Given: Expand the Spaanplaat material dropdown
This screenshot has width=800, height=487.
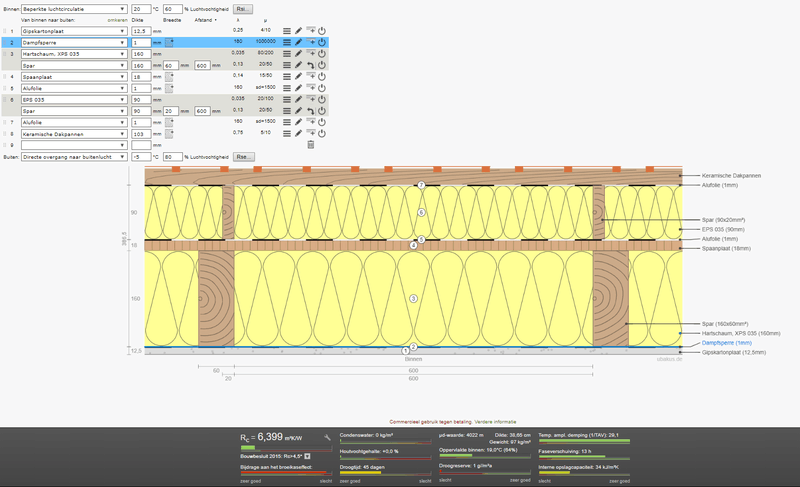Looking at the screenshot, I should (73, 76).
